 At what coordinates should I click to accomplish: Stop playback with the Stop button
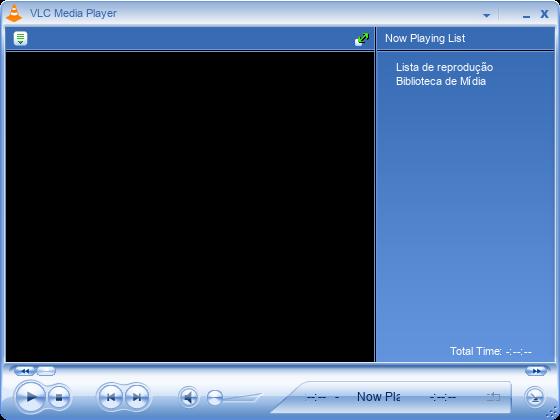(x=59, y=397)
